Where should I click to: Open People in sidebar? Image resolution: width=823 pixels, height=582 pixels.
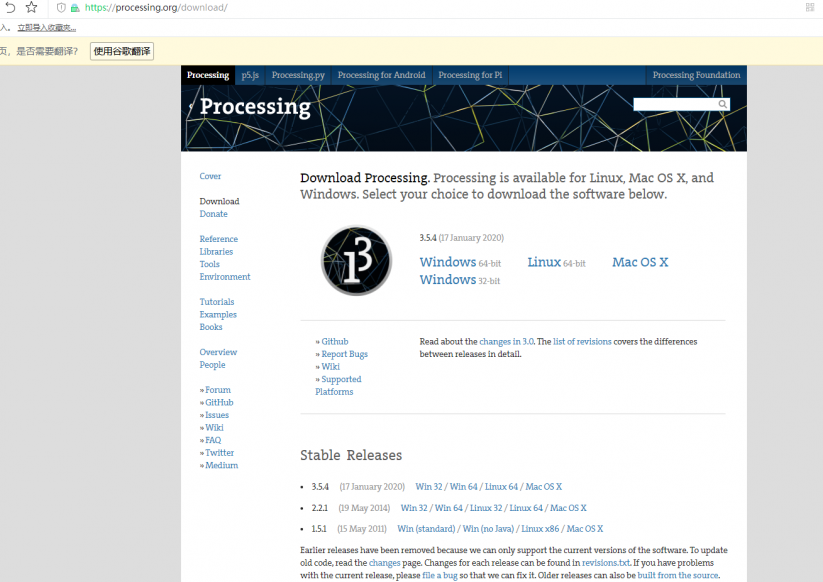point(212,365)
